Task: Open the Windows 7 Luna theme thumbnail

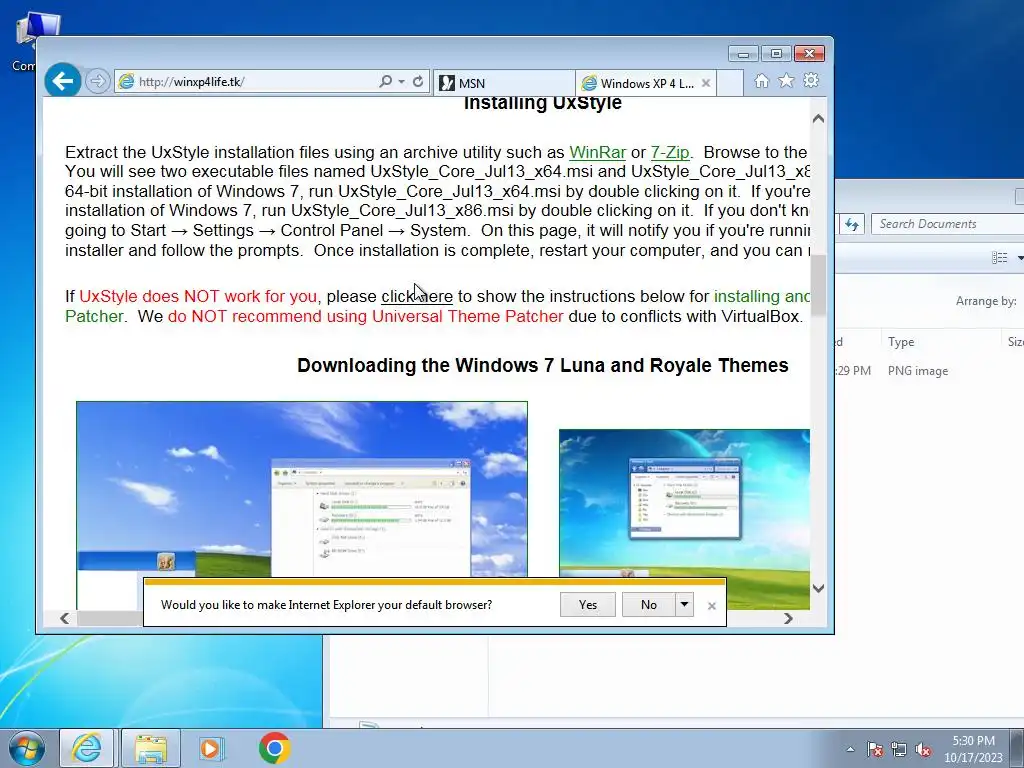Action: click(x=302, y=489)
